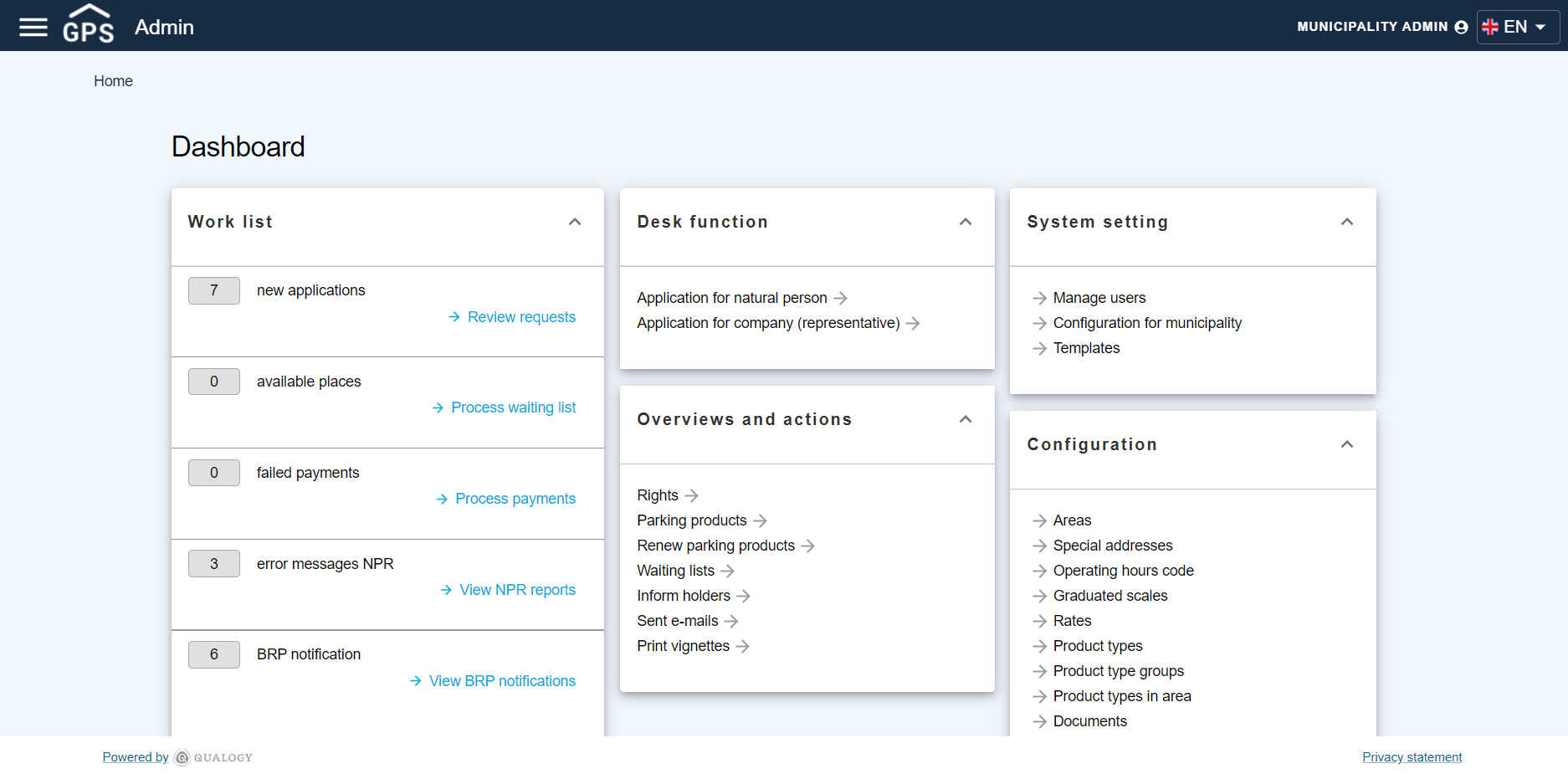Screen dimensions: 1568x774
Task: Click the arrow next to Application for natural person
Action: tap(841, 299)
